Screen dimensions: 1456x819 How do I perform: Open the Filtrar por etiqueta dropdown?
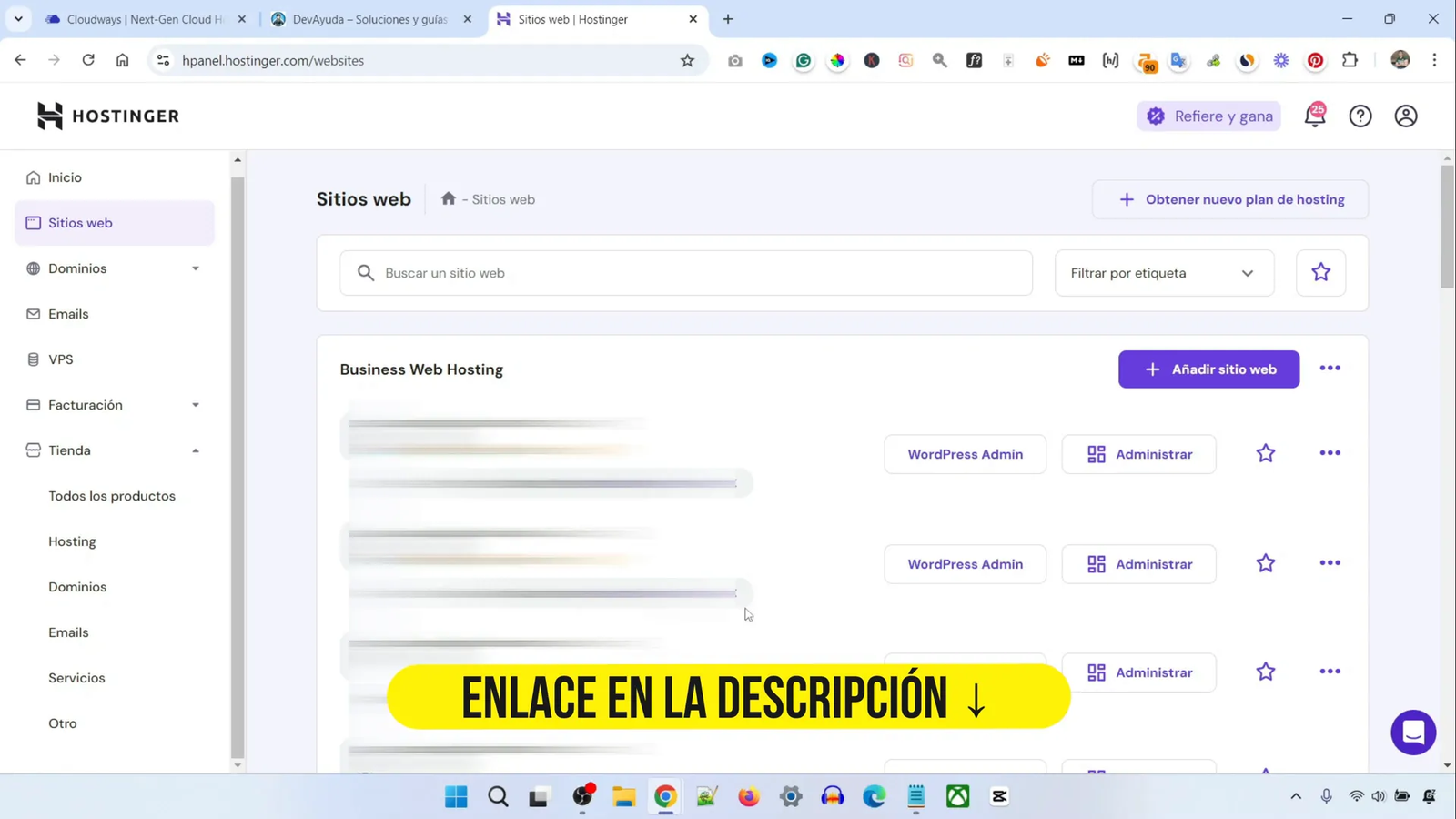point(1164,272)
